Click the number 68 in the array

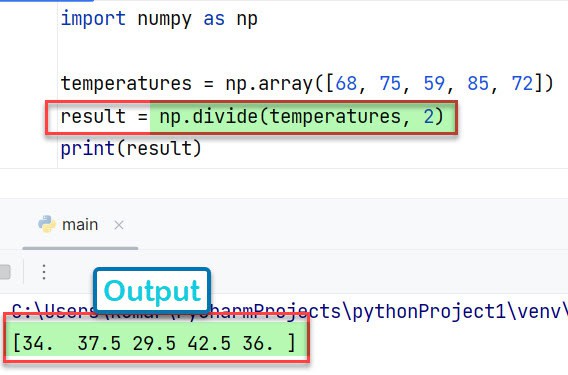click(346, 84)
